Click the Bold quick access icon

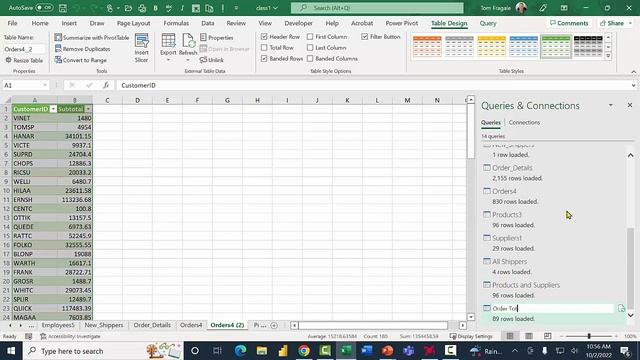156,8
